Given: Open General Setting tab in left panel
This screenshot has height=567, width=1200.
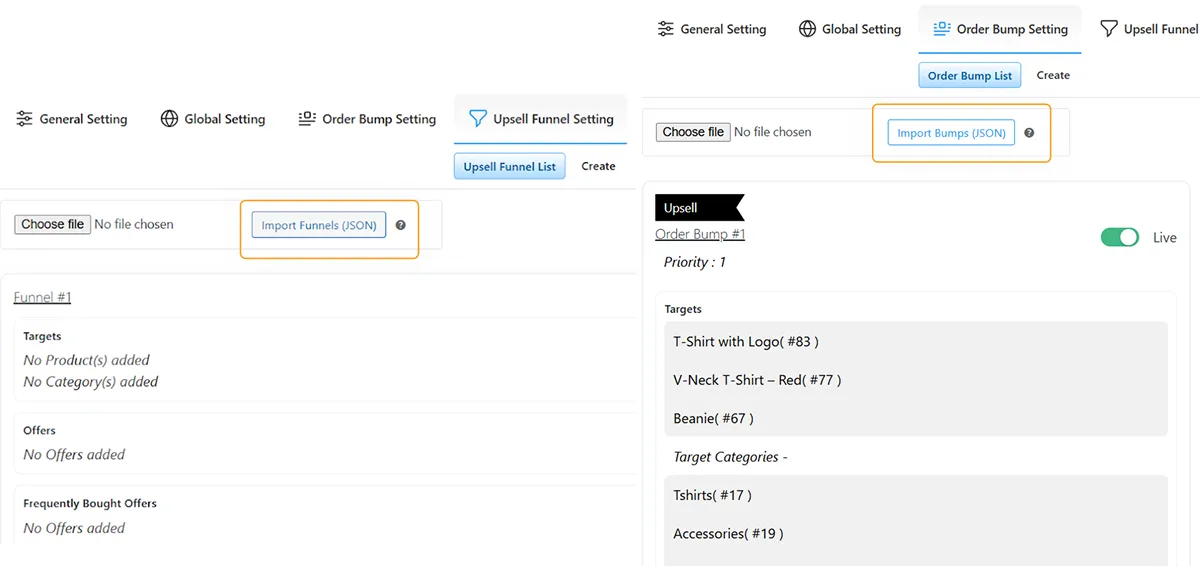Looking at the screenshot, I should 72,119.
